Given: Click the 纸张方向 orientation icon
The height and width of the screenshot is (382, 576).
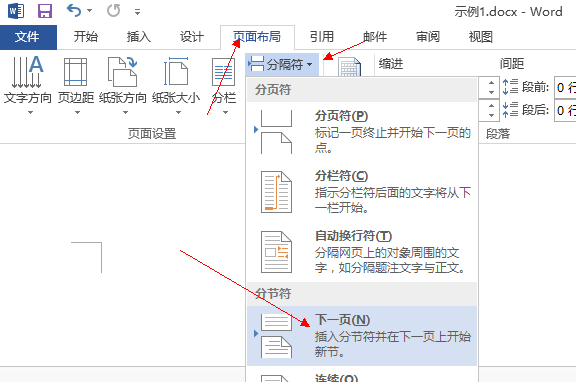Looking at the screenshot, I should (123, 72).
